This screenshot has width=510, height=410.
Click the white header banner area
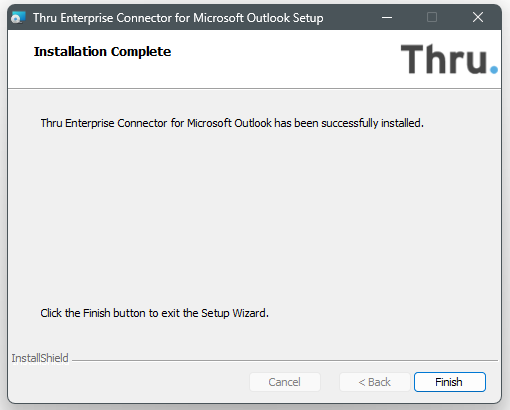coord(255,59)
